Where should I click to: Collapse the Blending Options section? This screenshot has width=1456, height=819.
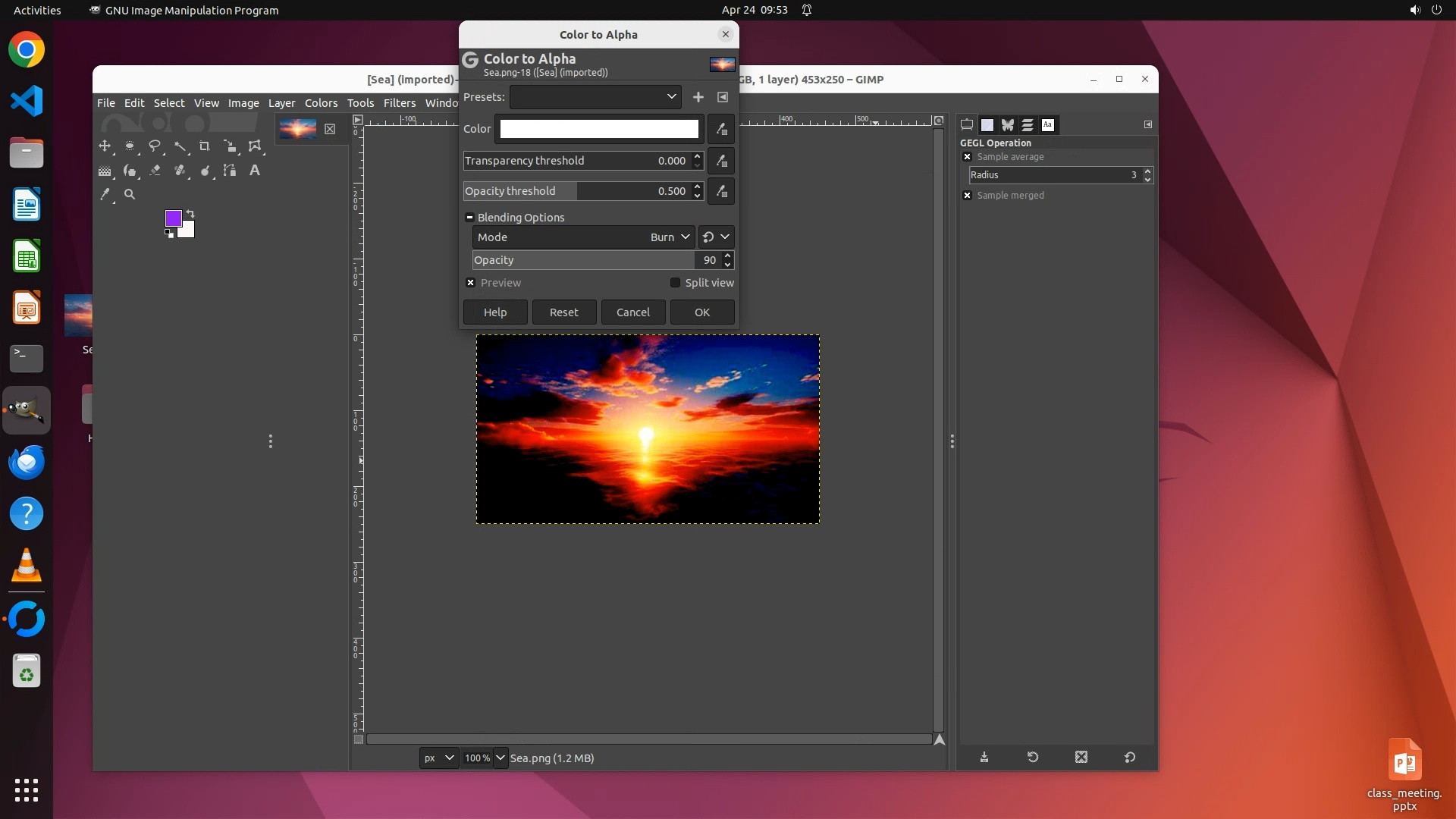point(469,218)
